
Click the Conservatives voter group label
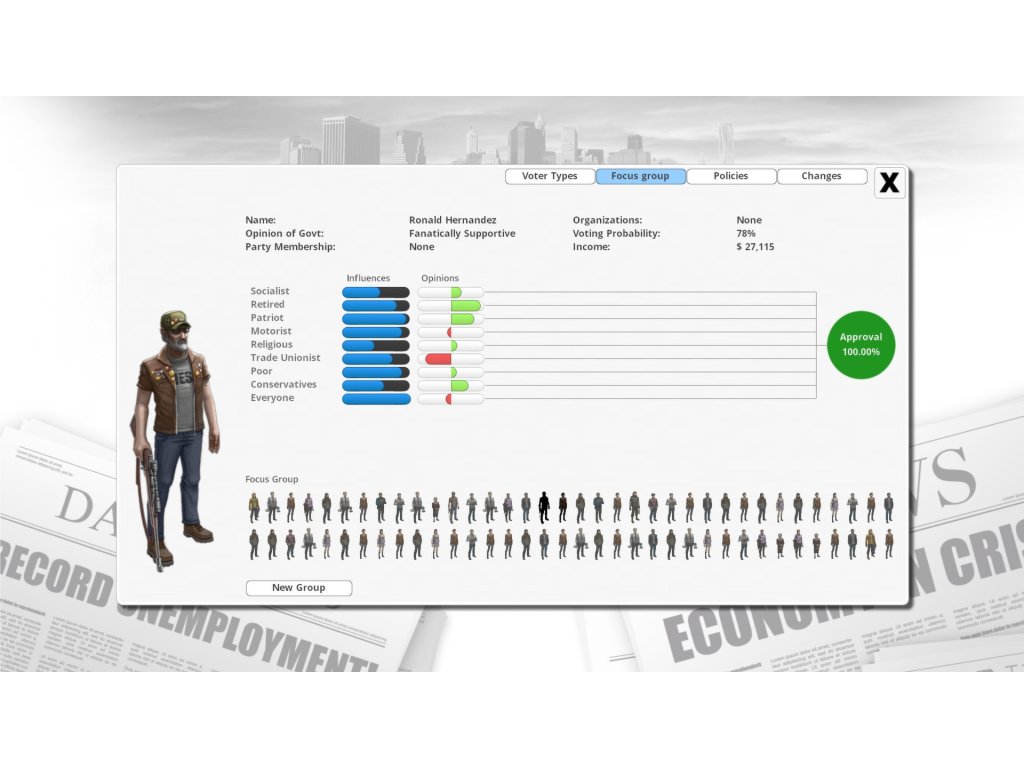point(283,385)
